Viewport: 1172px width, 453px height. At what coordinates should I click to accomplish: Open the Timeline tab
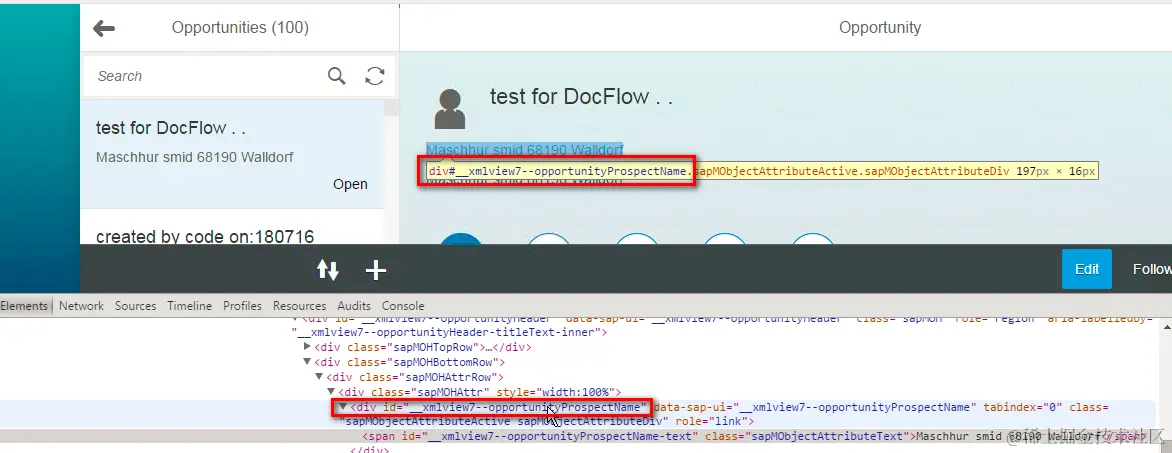190,306
